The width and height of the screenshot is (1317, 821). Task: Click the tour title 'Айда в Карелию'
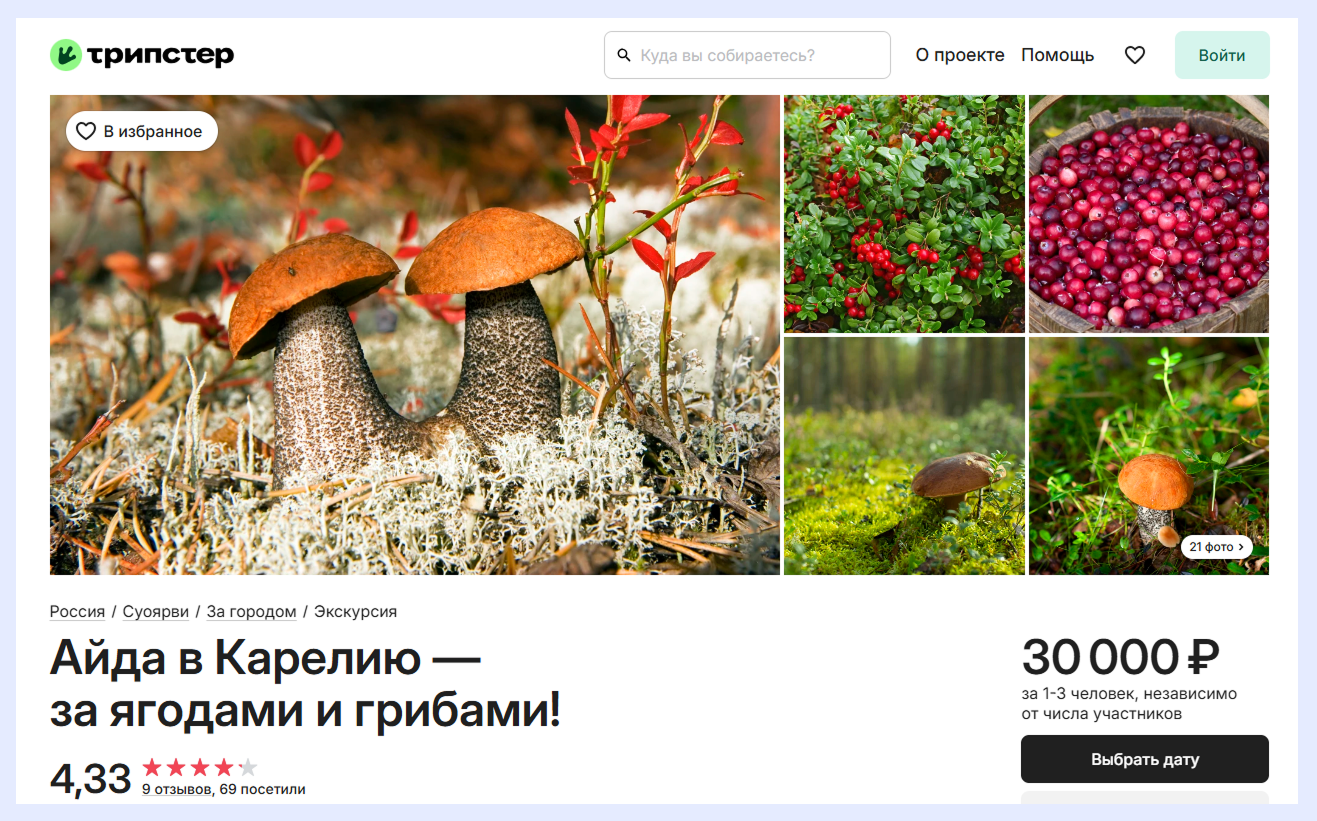tap(305, 684)
